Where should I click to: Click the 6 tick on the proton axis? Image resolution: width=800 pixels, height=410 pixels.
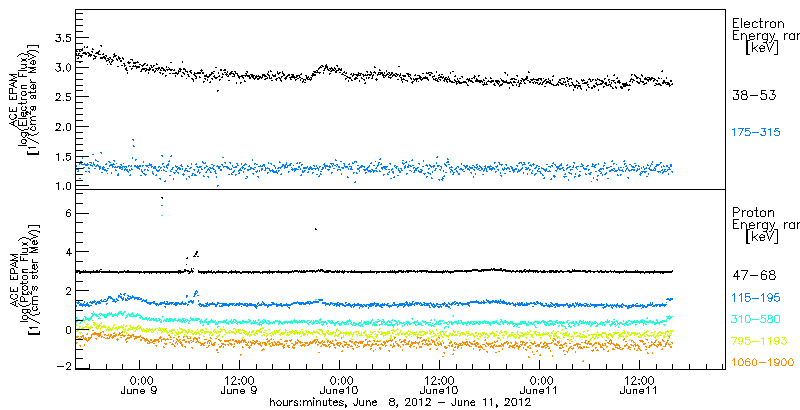point(66,214)
